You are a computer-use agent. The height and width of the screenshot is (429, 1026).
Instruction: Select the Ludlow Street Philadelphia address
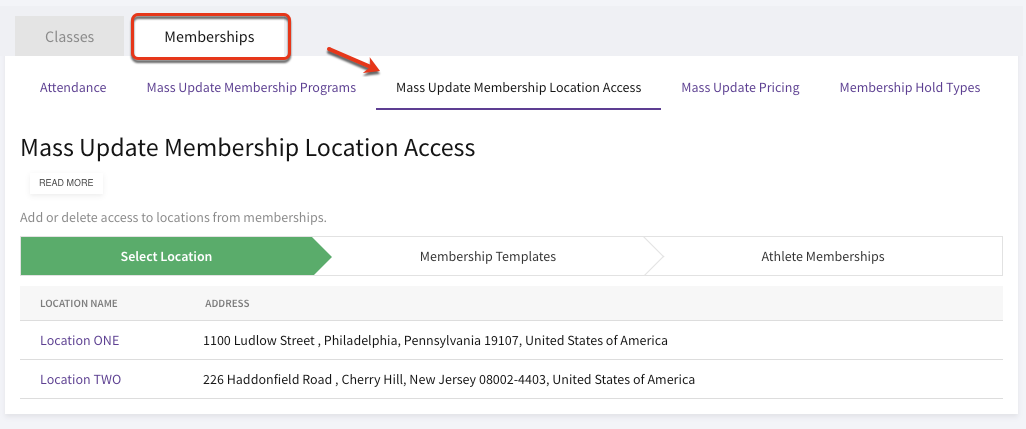(435, 341)
